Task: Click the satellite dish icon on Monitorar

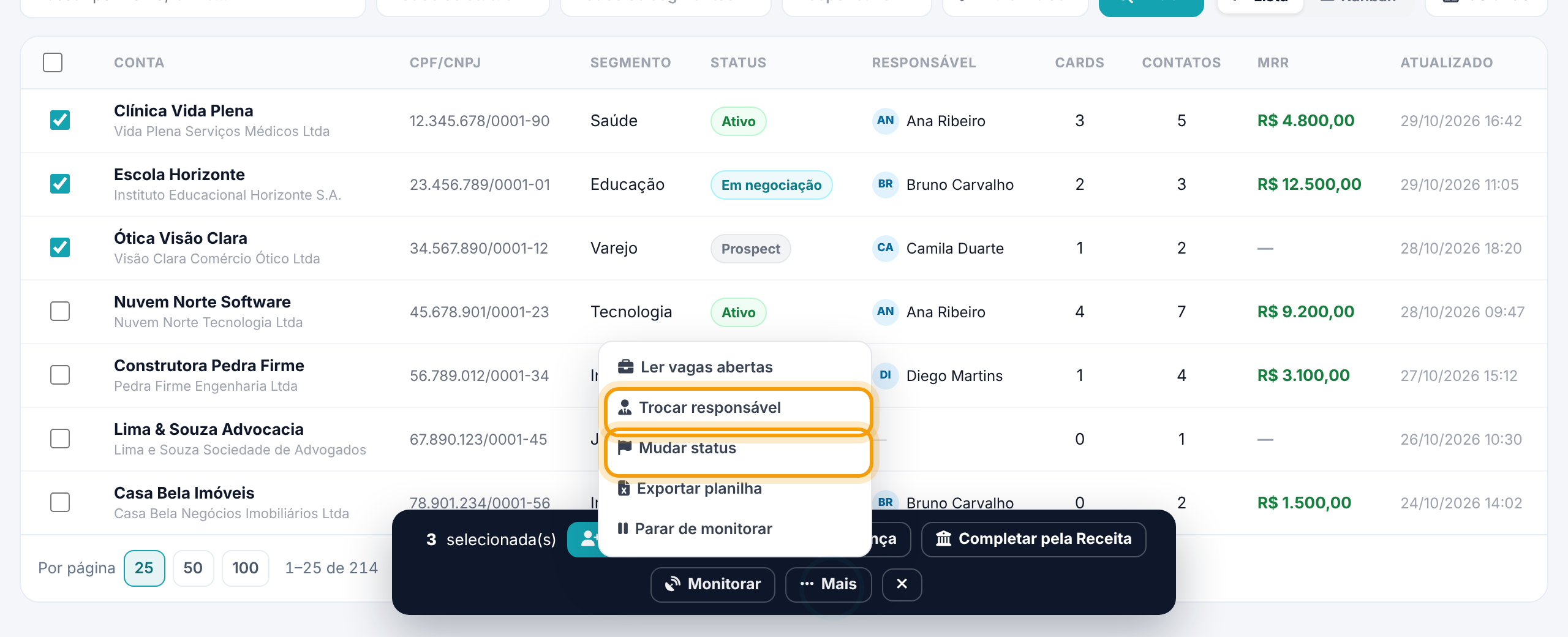Action: (x=673, y=584)
